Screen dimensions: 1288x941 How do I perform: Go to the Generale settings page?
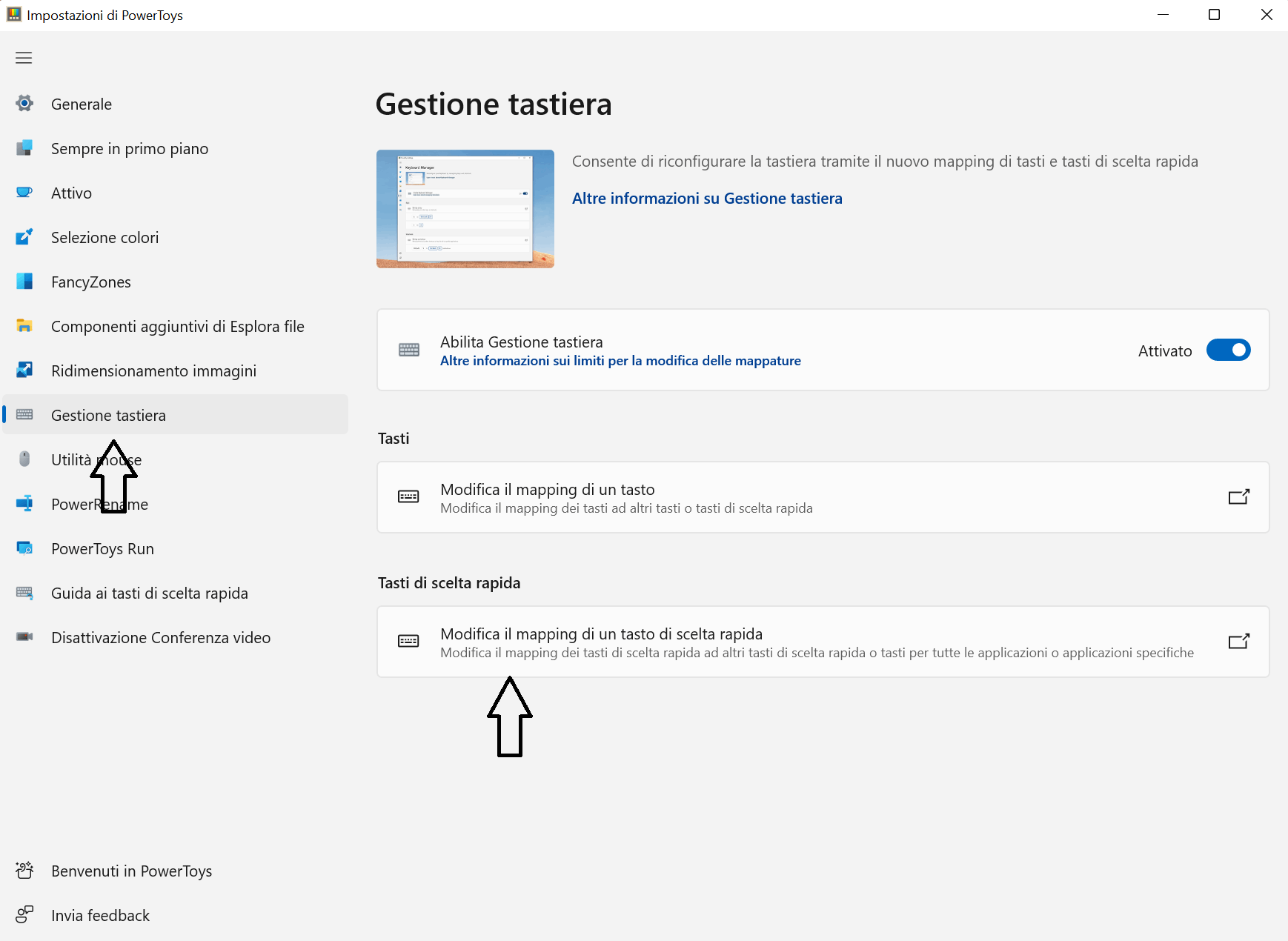tap(176, 104)
